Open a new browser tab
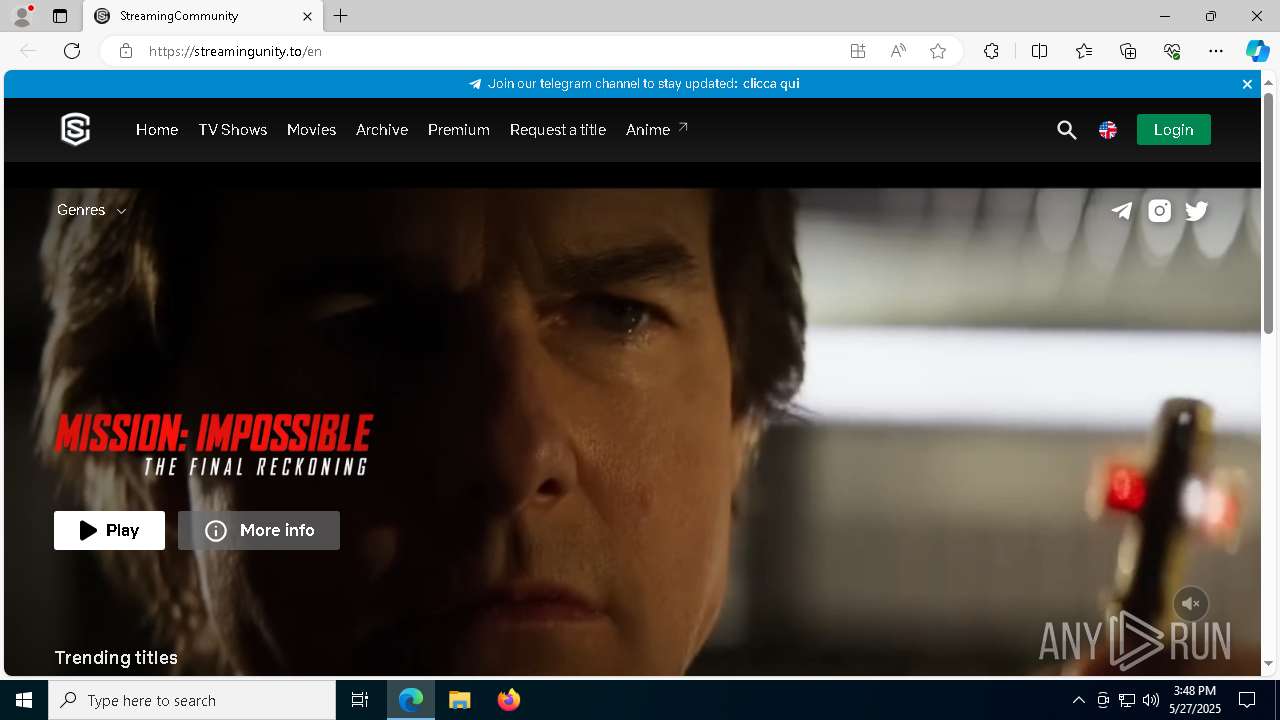Image resolution: width=1280 pixels, height=720 pixels. coord(341,16)
